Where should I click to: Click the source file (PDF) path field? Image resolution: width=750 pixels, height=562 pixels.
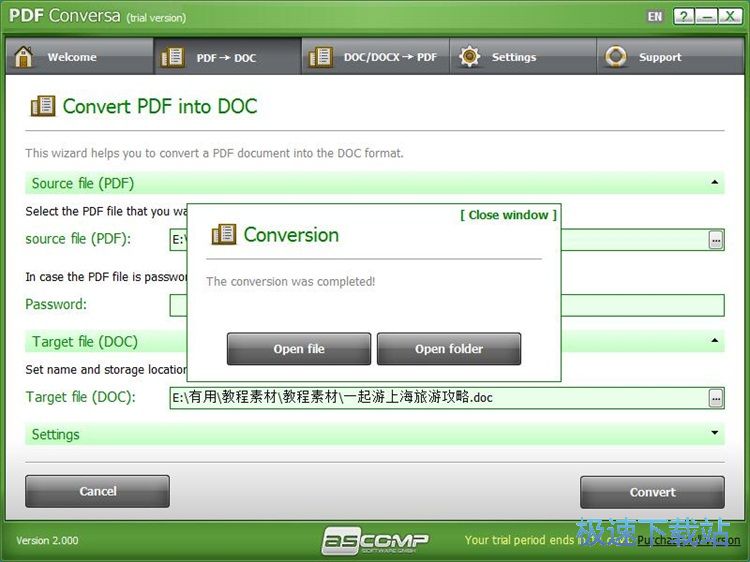634,240
